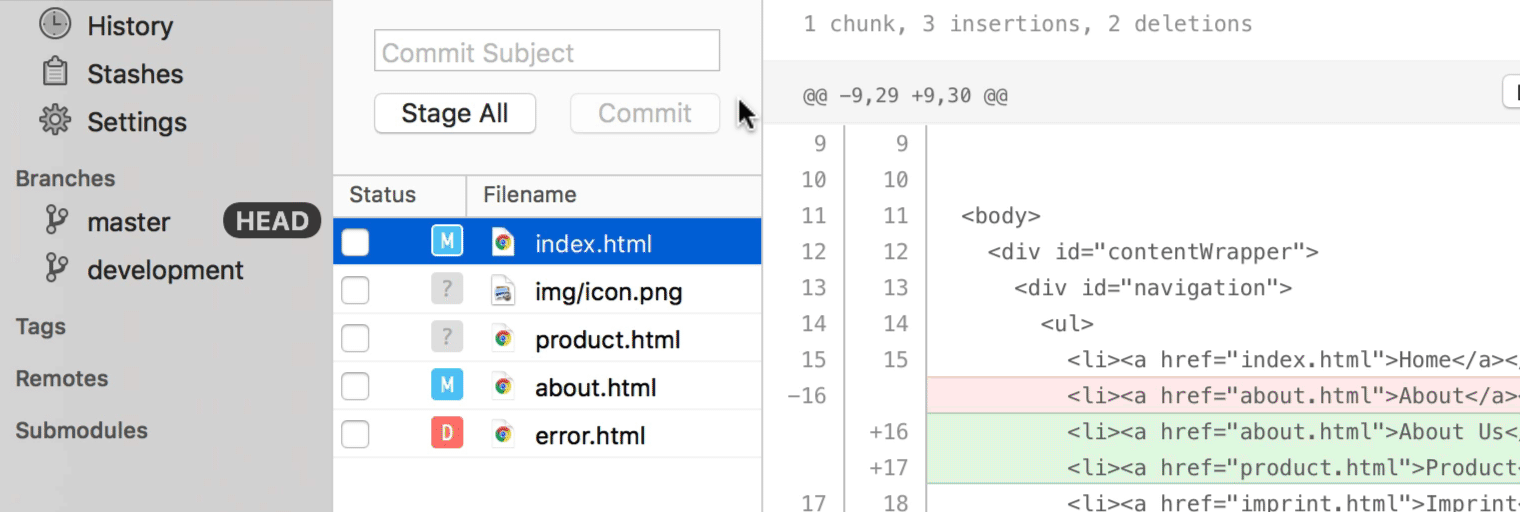This screenshot has height=512, width=1520.
Task: Collapse the Branches section header
Action: coord(65,179)
